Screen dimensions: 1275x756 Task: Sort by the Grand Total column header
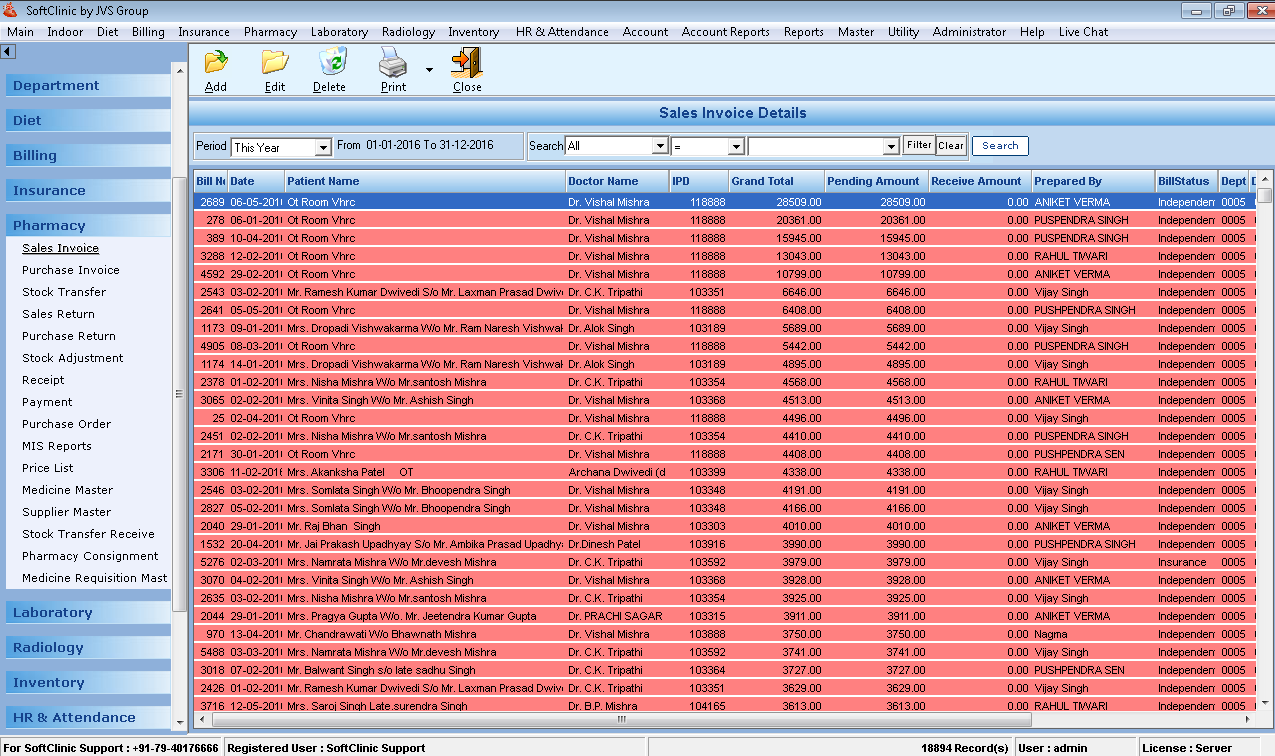click(762, 181)
